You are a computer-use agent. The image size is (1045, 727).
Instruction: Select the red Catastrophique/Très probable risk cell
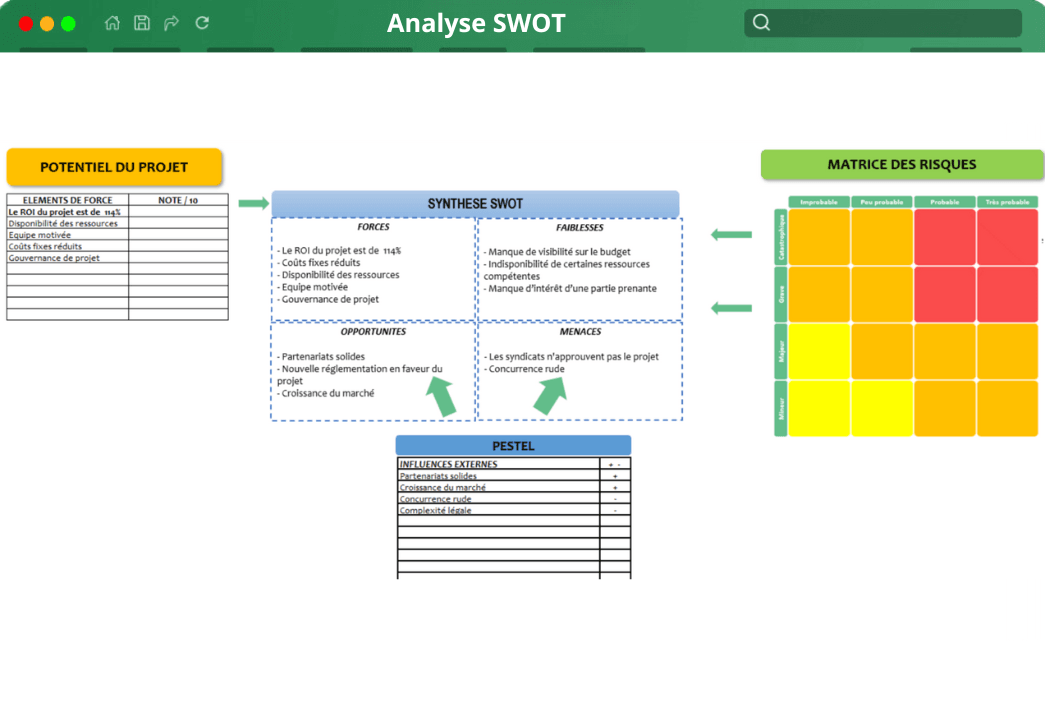[1007, 237]
